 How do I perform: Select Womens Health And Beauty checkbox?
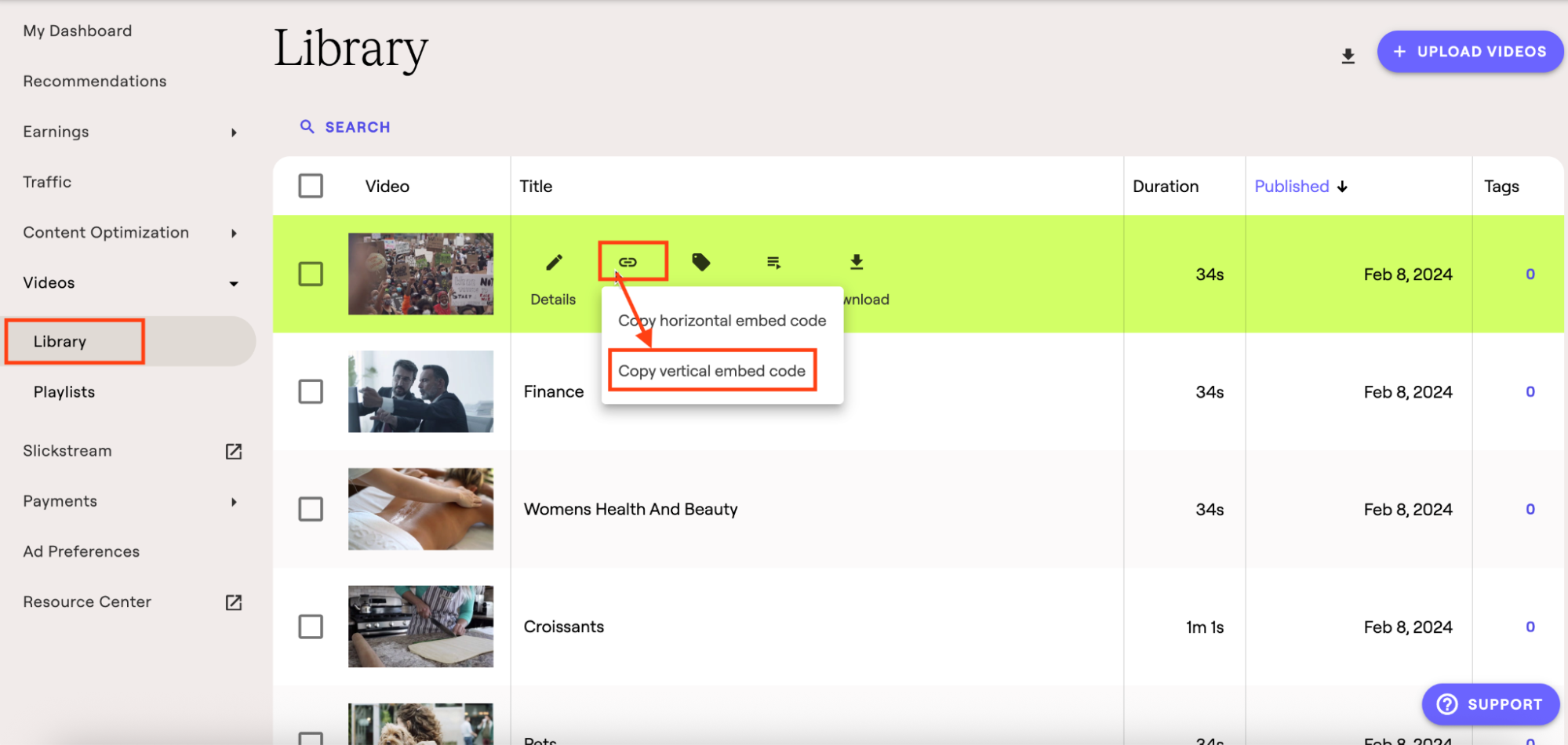[311, 509]
